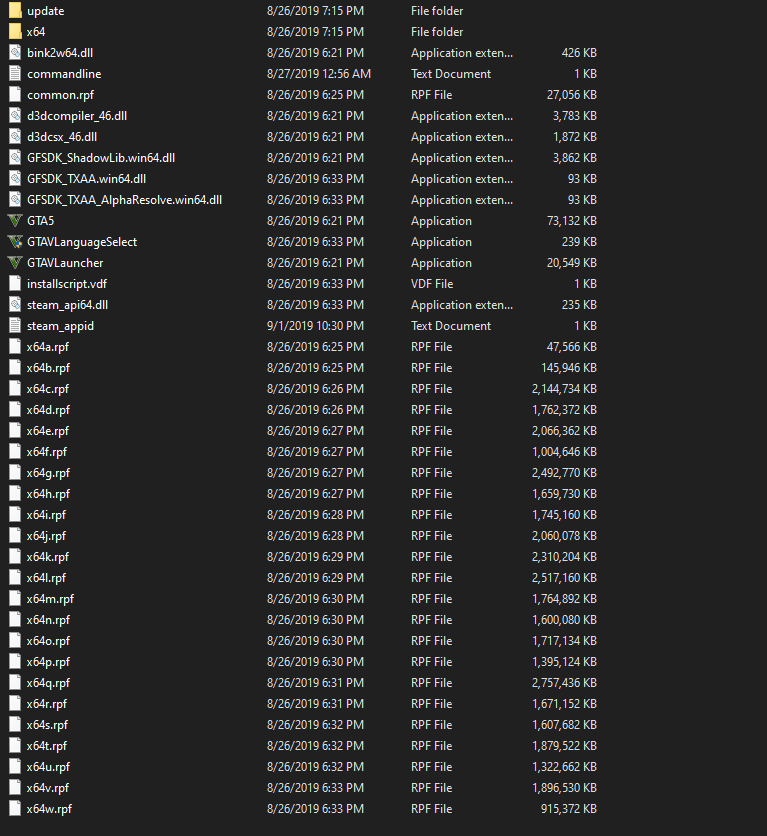The image size is (767, 836).
Task: Click the 9/1/2019 10:30 PM date
Action: click(x=316, y=326)
